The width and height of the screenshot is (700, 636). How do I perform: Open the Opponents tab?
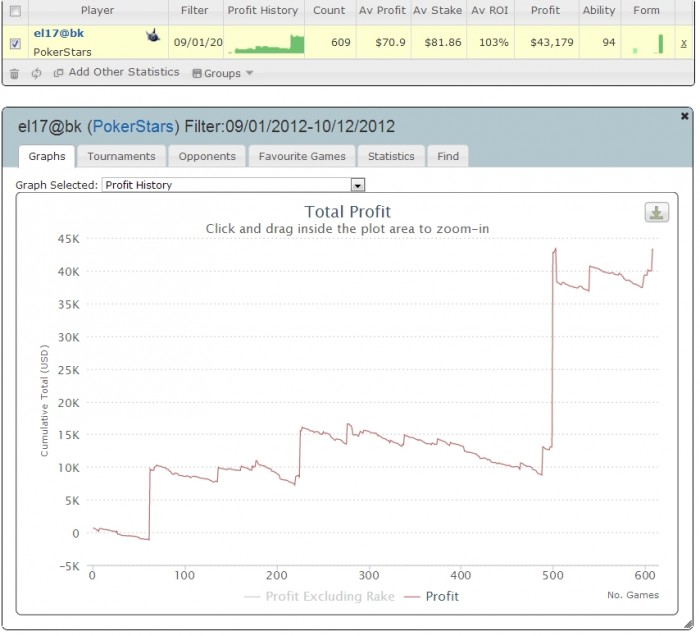click(x=207, y=157)
